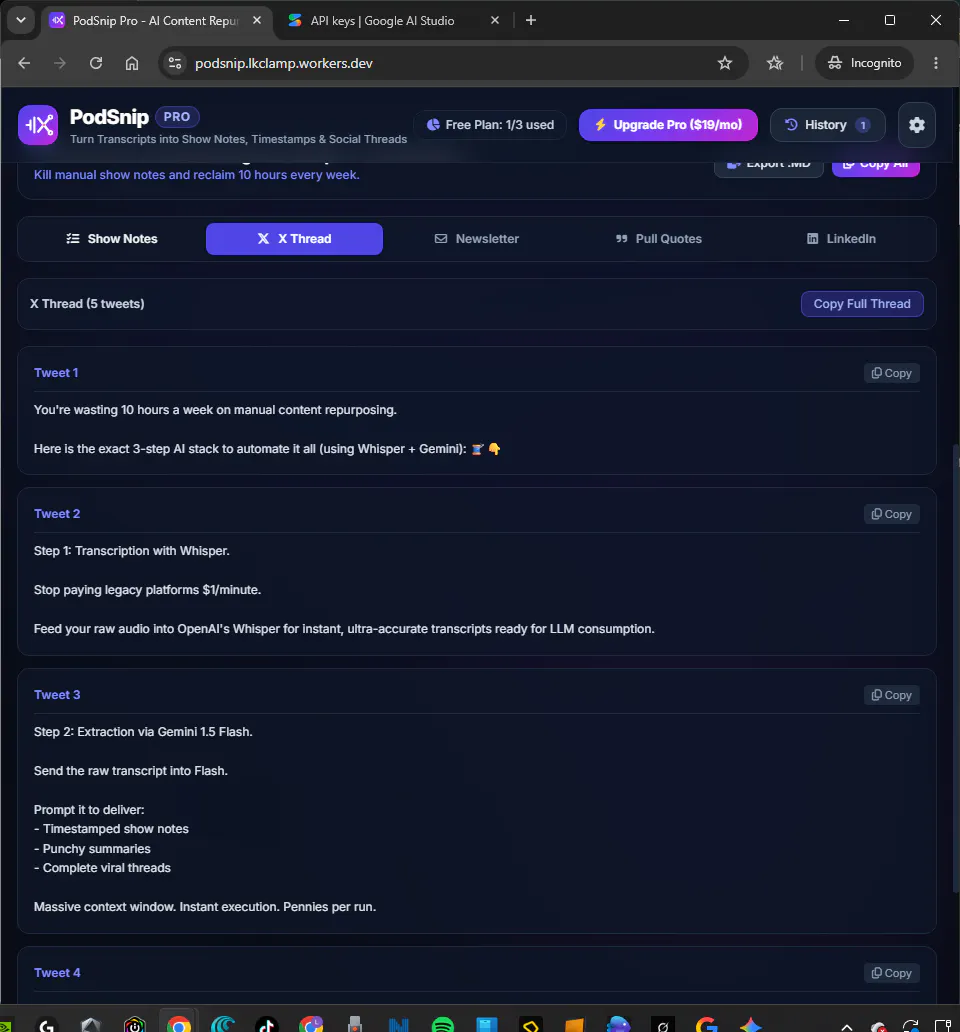Open the PodSnip settings gear
960x1032 pixels.
tap(917, 125)
